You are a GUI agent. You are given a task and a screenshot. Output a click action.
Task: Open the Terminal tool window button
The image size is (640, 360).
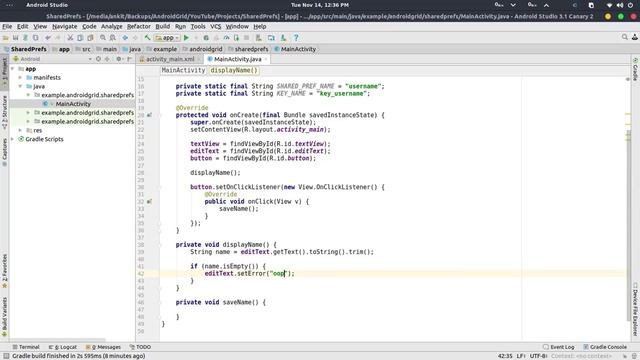point(26,347)
